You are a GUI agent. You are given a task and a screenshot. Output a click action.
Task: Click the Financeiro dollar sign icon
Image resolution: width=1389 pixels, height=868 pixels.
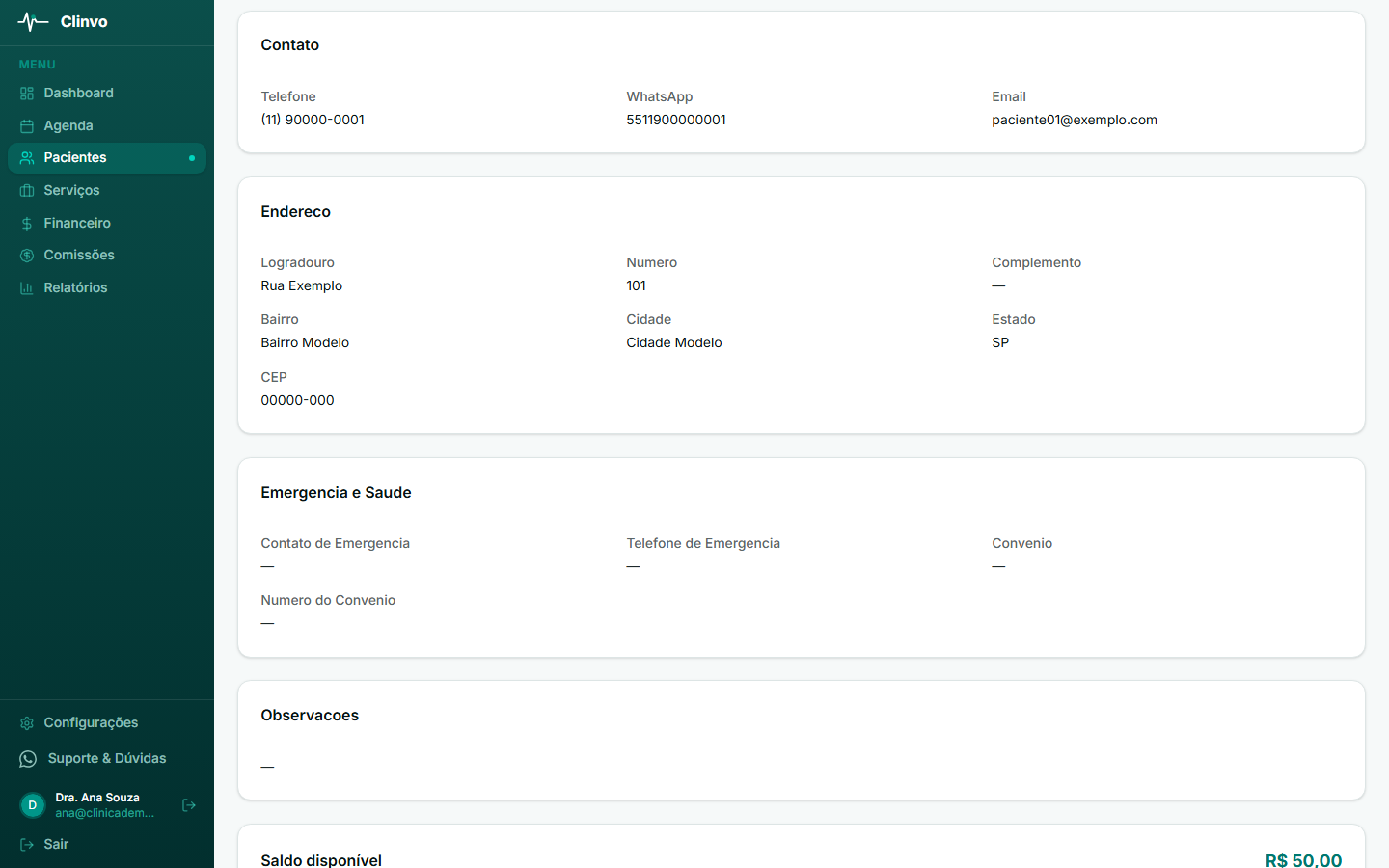[x=27, y=224]
